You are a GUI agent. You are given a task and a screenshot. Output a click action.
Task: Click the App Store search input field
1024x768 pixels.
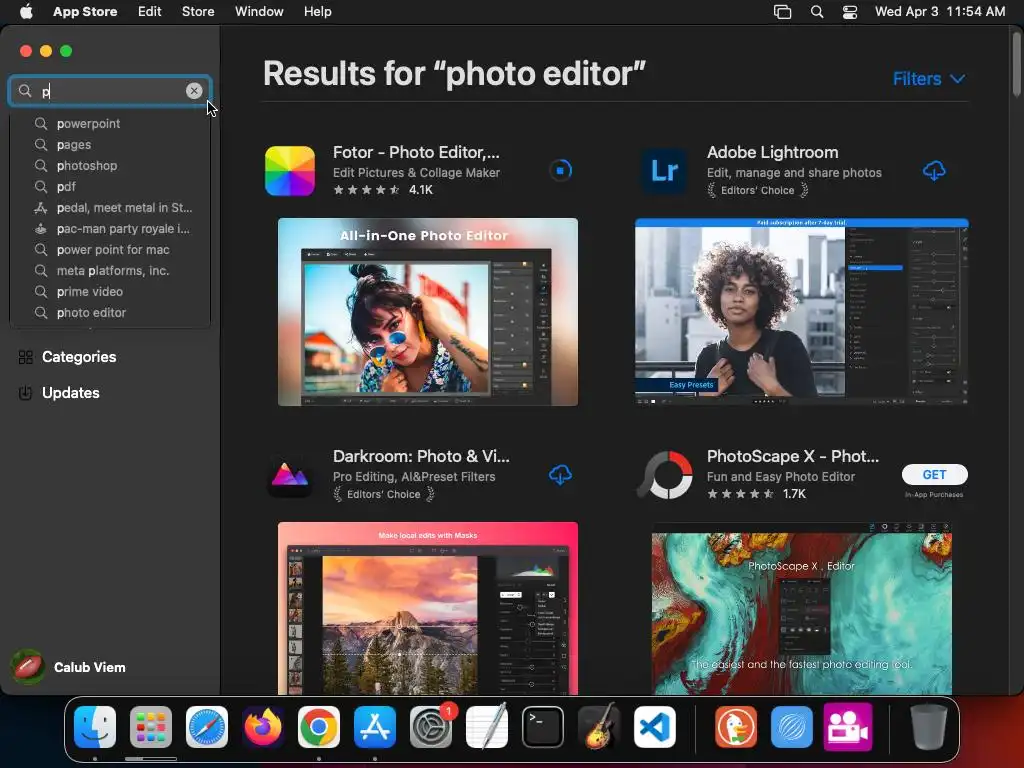110,91
